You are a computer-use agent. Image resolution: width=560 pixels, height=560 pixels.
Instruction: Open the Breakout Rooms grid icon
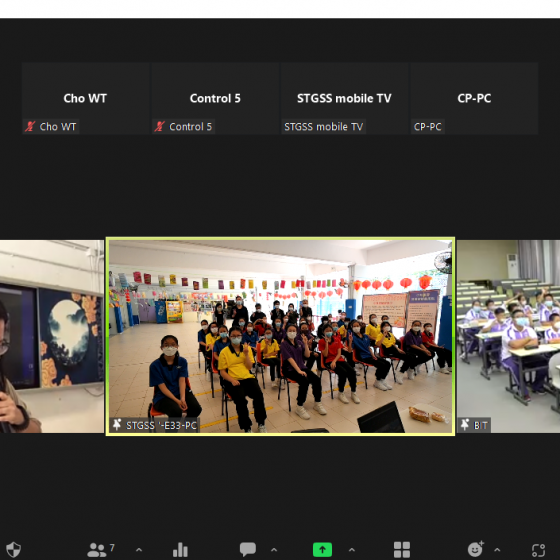click(402, 550)
